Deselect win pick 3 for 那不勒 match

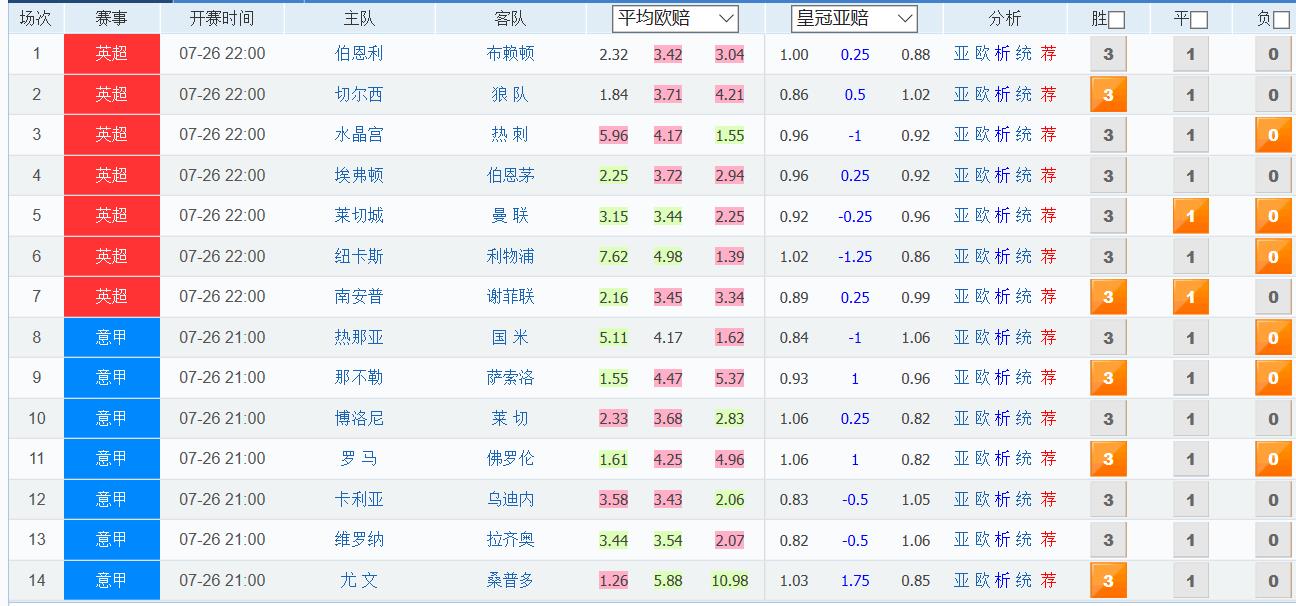[x=1108, y=378]
